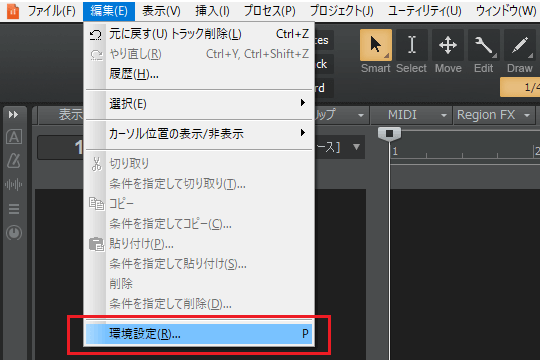Image resolution: width=540 pixels, height=360 pixels.
Task: Click the Cakewalk app logo icon
Action: click(x=13, y=11)
